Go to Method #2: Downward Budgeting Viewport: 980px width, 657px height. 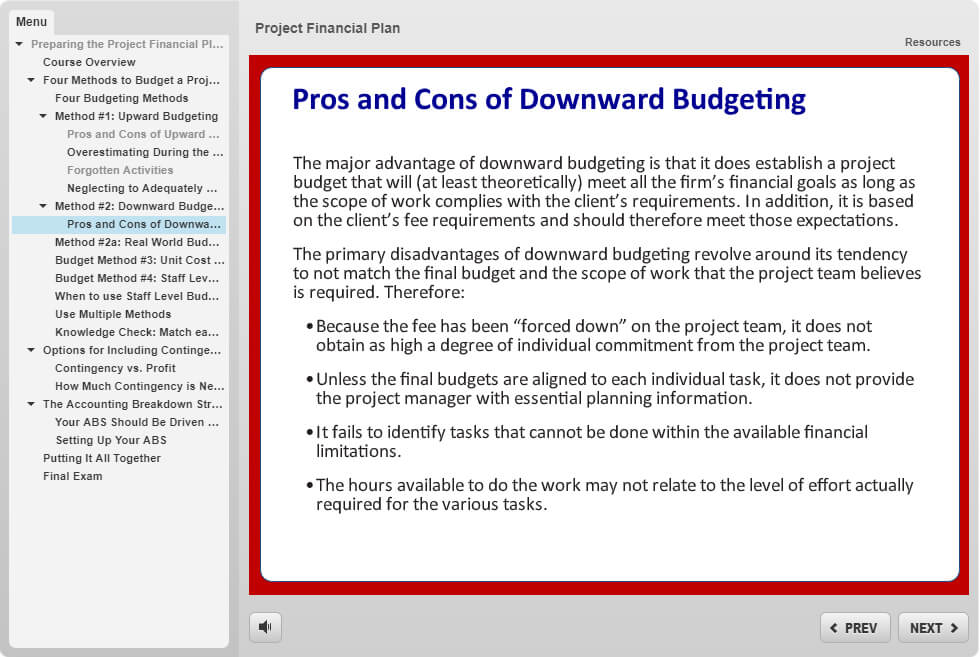click(139, 206)
